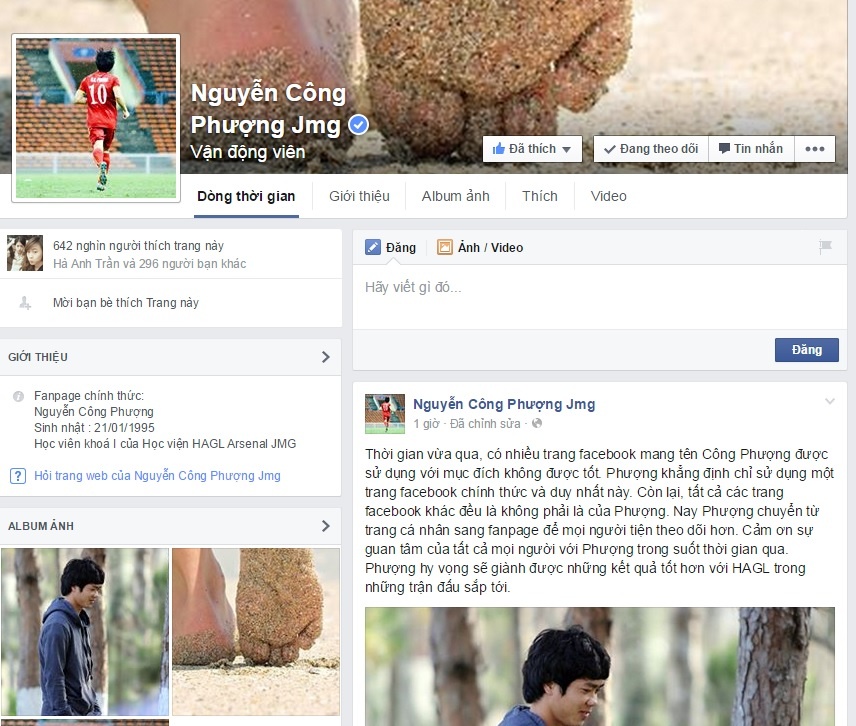Click the globe privacy icon on the post
This screenshot has height=726, width=856.
[x=537, y=423]
